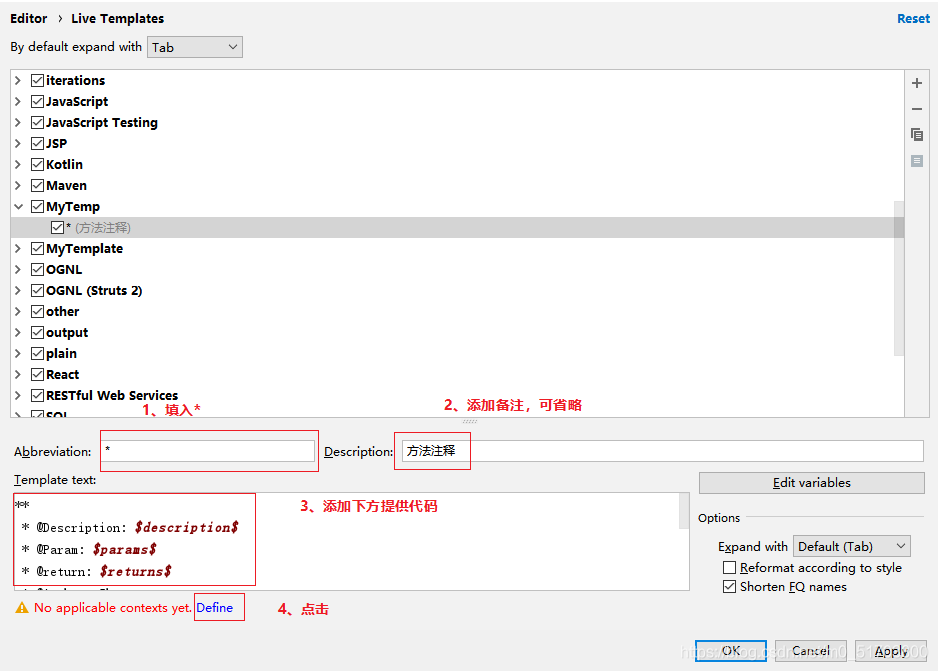Open the 'By default expand with' dropdown
938x671 pixels.
pos(195,47)
